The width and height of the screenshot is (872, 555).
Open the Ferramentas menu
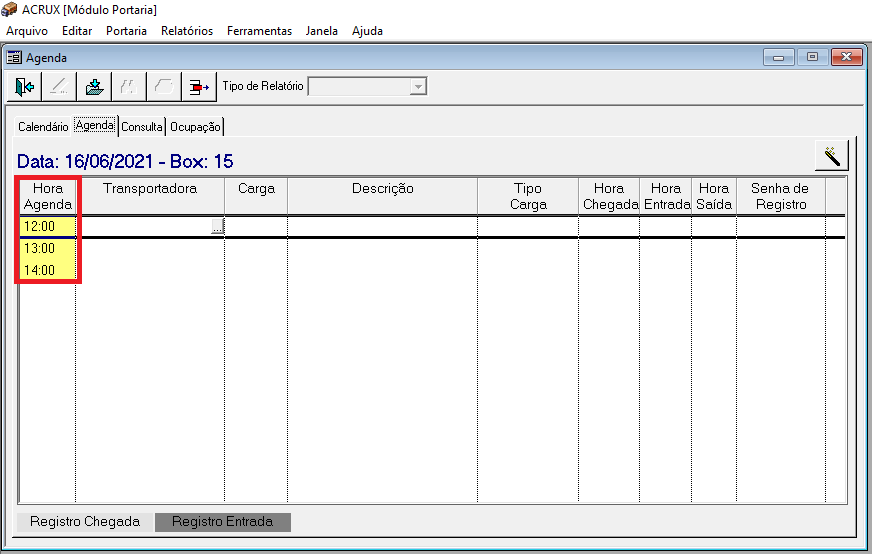click(x=259, y=31)
